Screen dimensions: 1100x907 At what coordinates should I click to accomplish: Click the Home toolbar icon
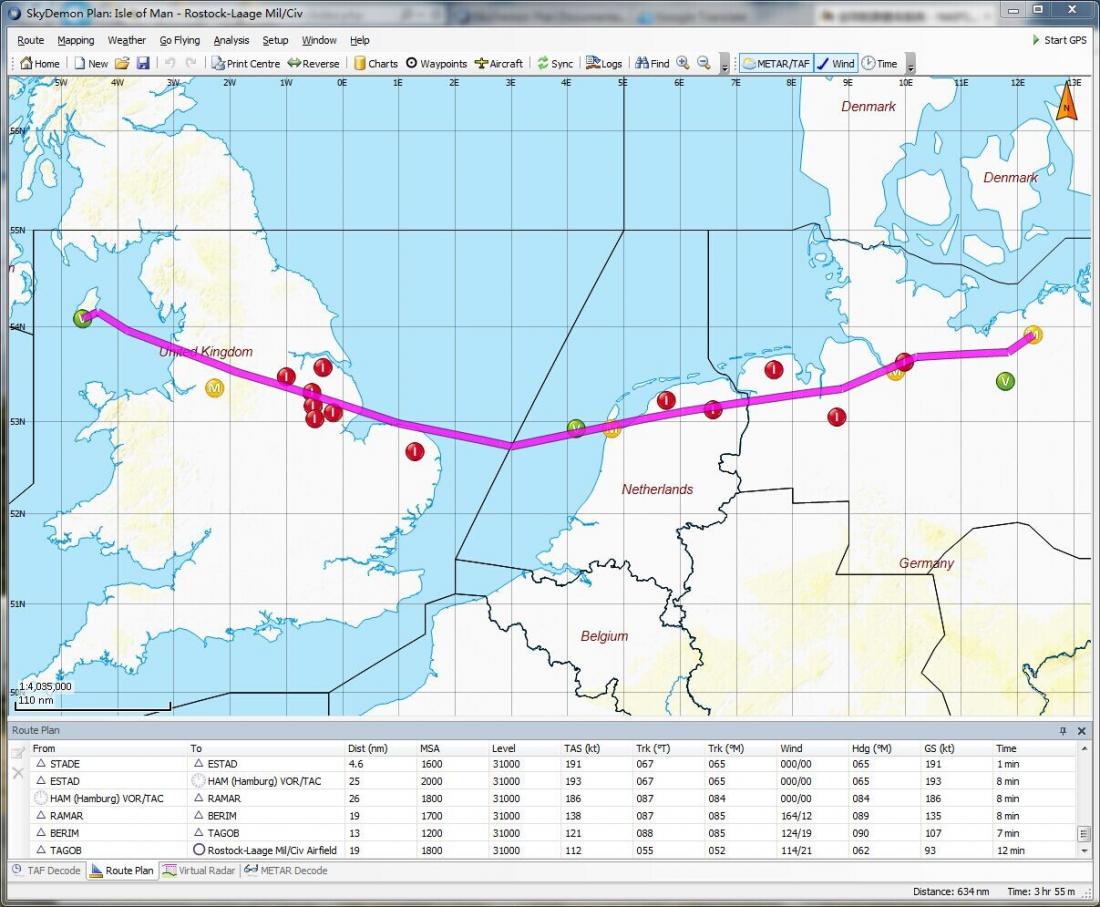point(40,63)
